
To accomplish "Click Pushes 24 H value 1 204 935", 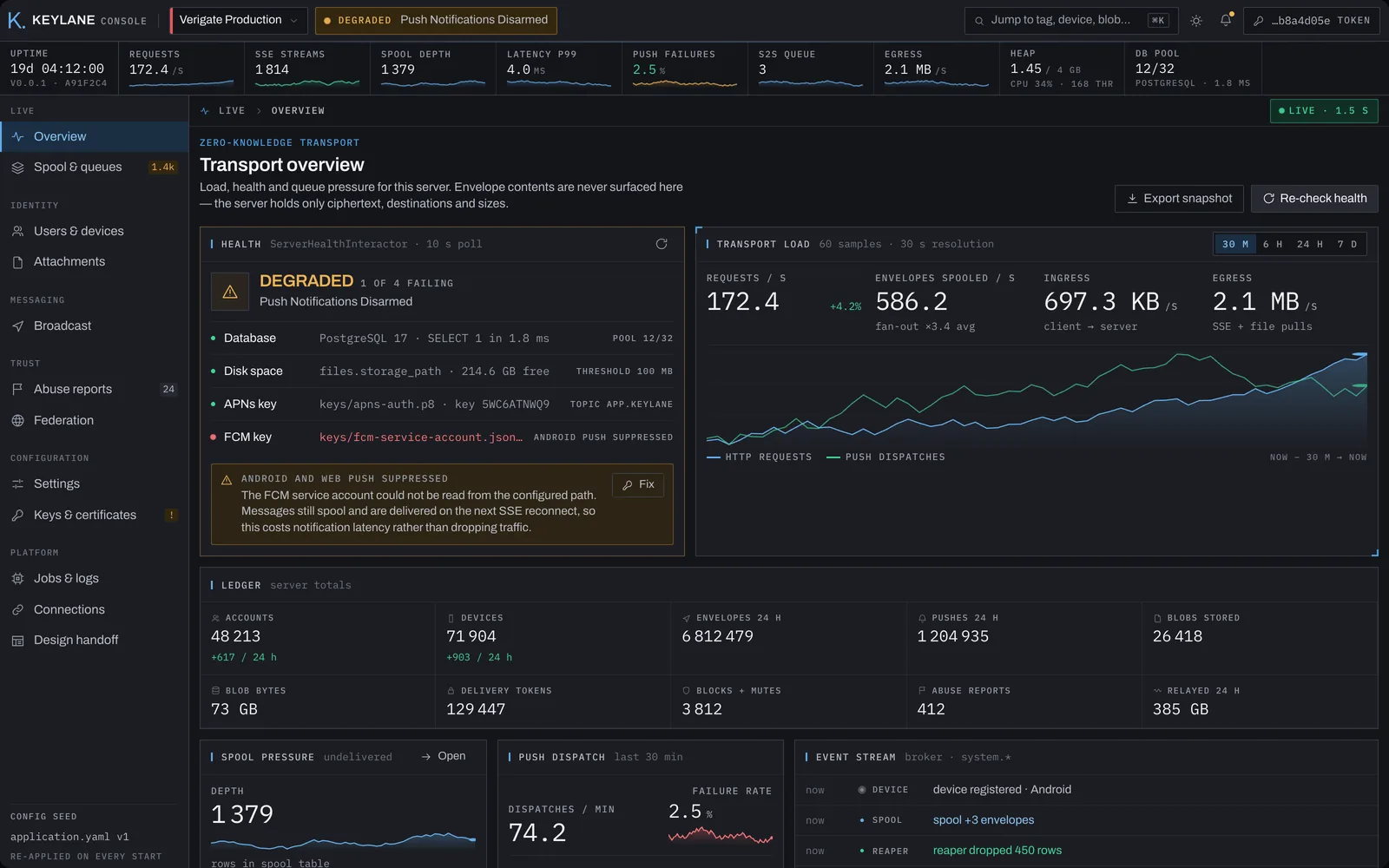I will pos(953,636).
